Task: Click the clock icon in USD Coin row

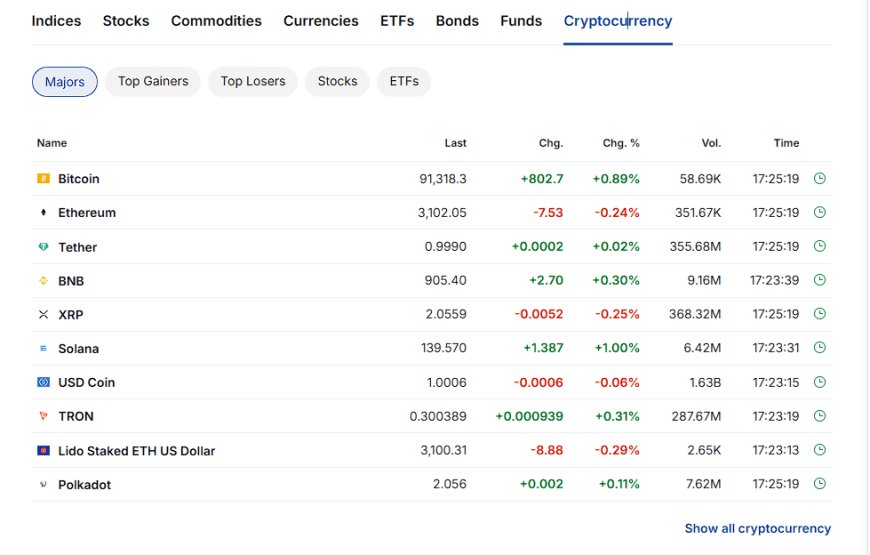Action: pos(820,382)
